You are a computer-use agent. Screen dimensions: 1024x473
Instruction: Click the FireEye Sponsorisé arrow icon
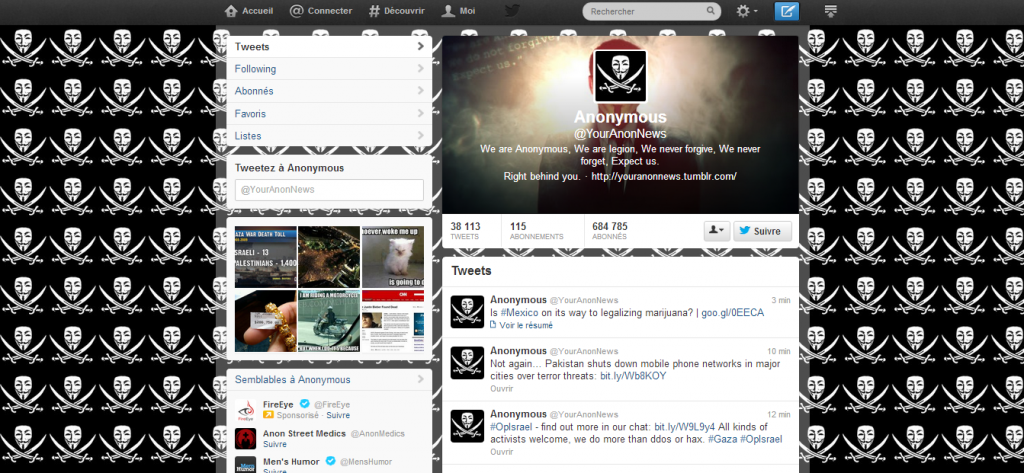tap(268, 415)
